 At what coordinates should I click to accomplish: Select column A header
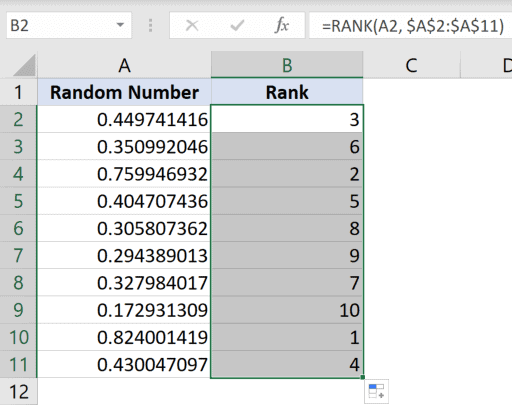[x=124, y=65]
